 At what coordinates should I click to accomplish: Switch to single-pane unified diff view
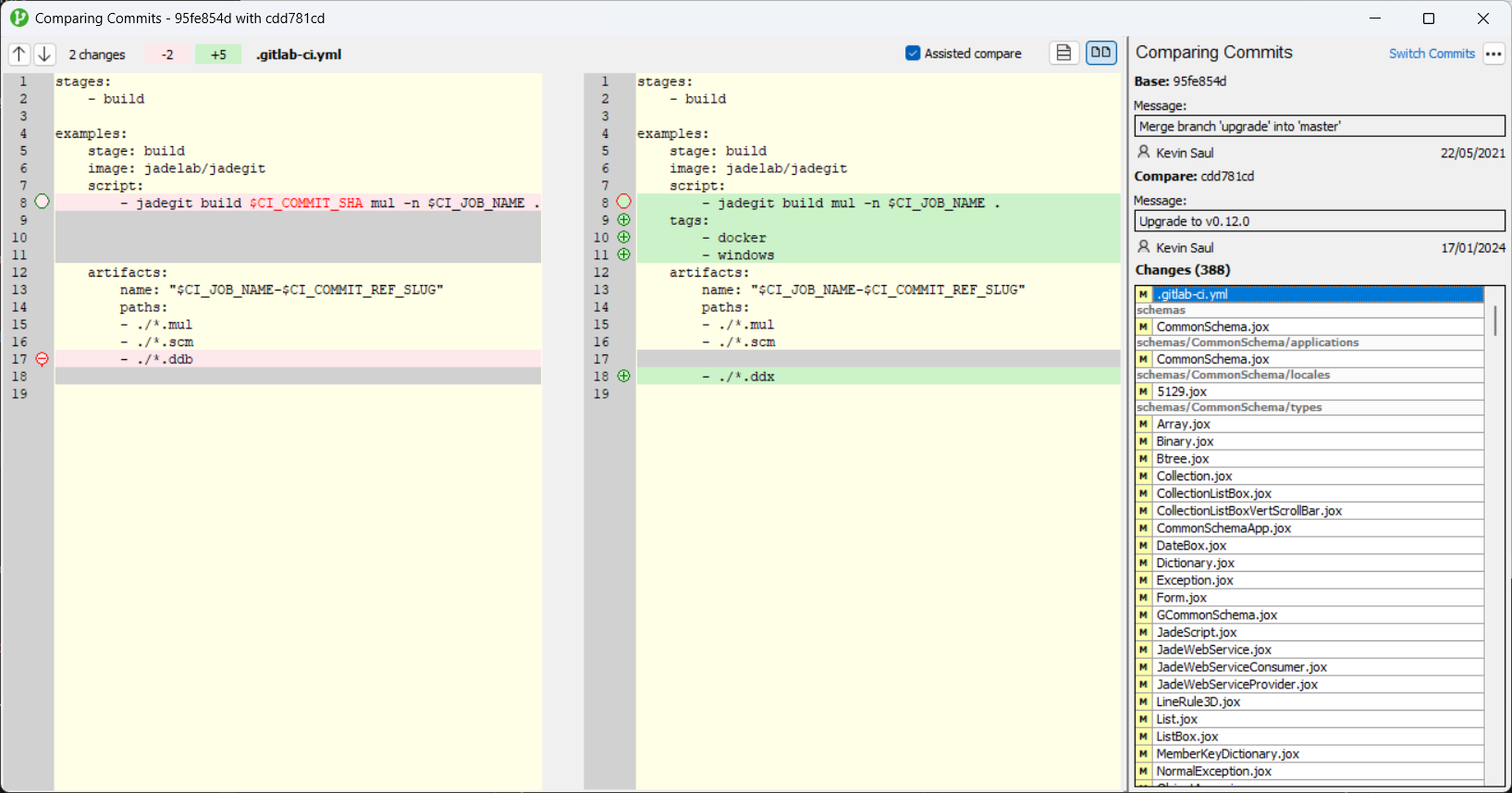tap(1063, 54)
